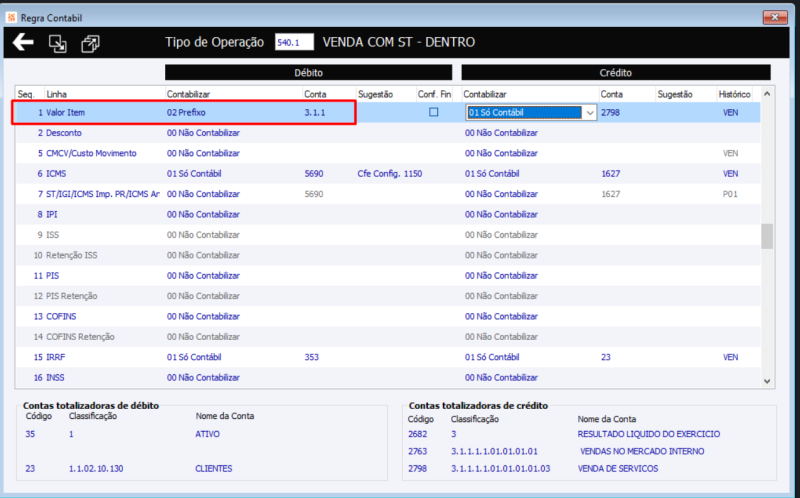Click P01 history cell in ST/IGI row
This screenshot has width=800, height=498.
tap(730, 194)
